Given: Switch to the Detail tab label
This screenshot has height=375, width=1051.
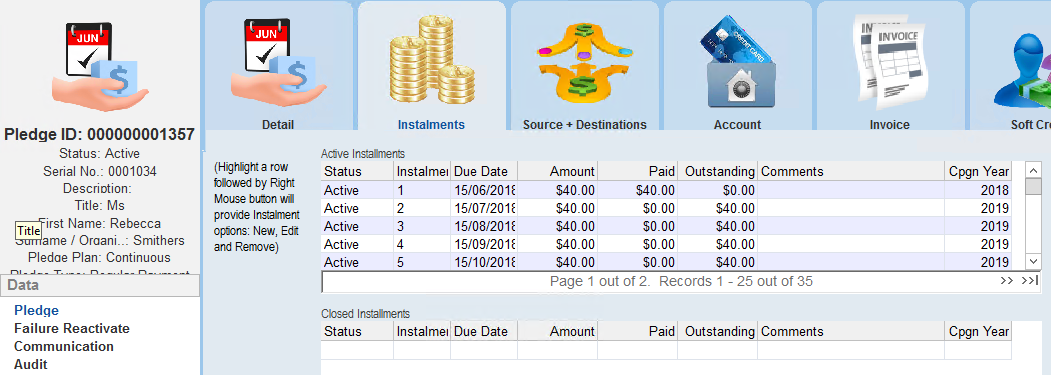Looking at the screenshot, I should [278, 125].
